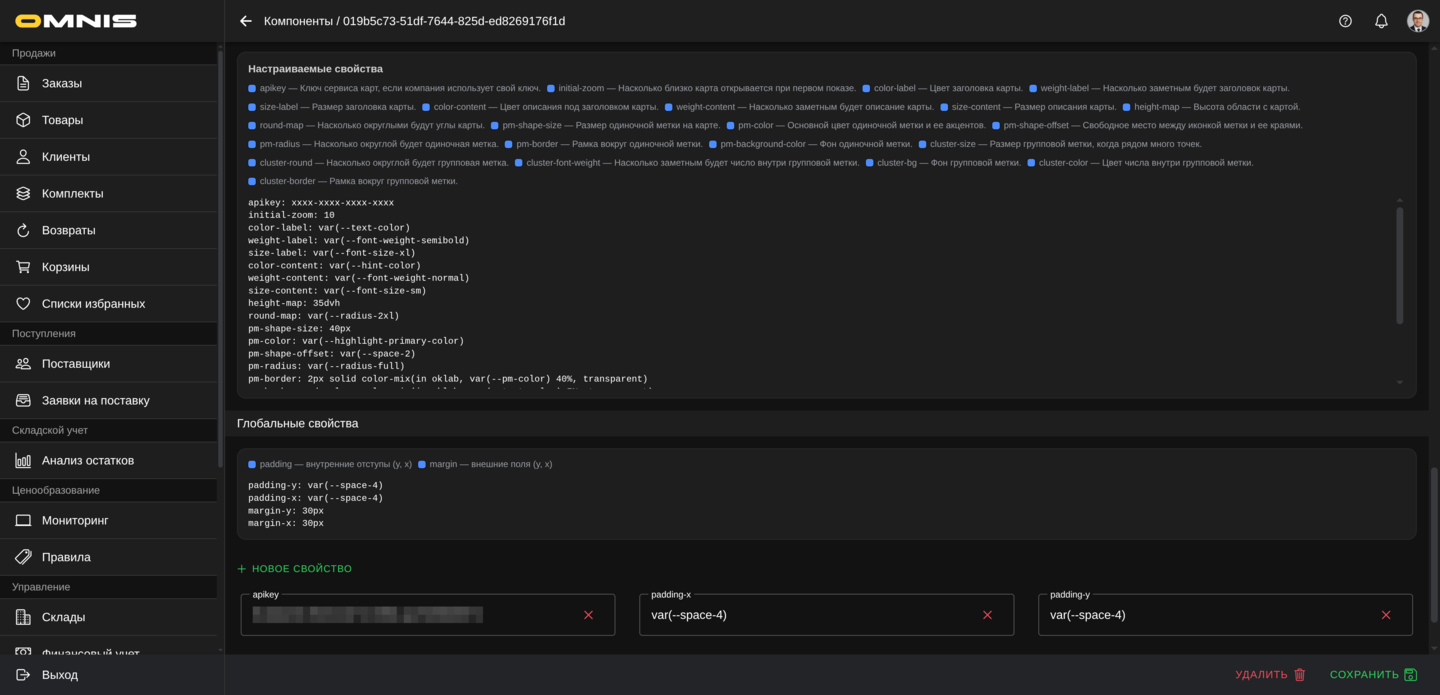Click Выход to log out
1440x695 pixels.
(59, 675)
